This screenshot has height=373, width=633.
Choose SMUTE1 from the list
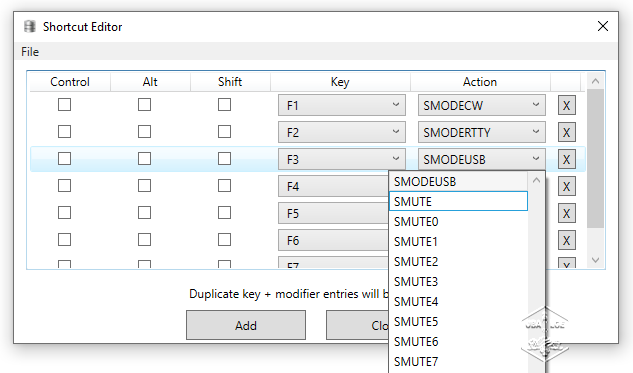(x=458, y=241)
